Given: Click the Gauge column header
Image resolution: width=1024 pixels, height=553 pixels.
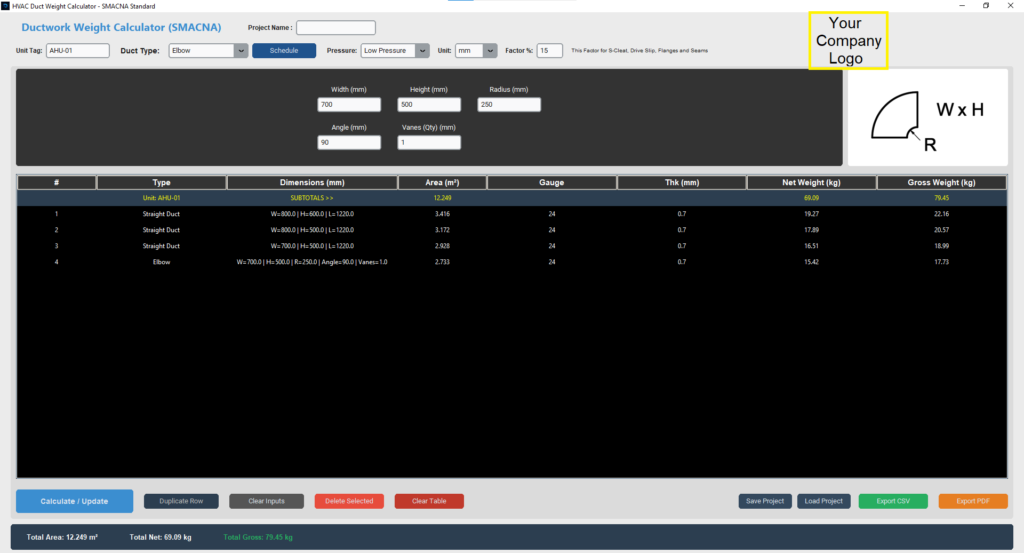Looking at the screenshot, I should pos(551,182).
